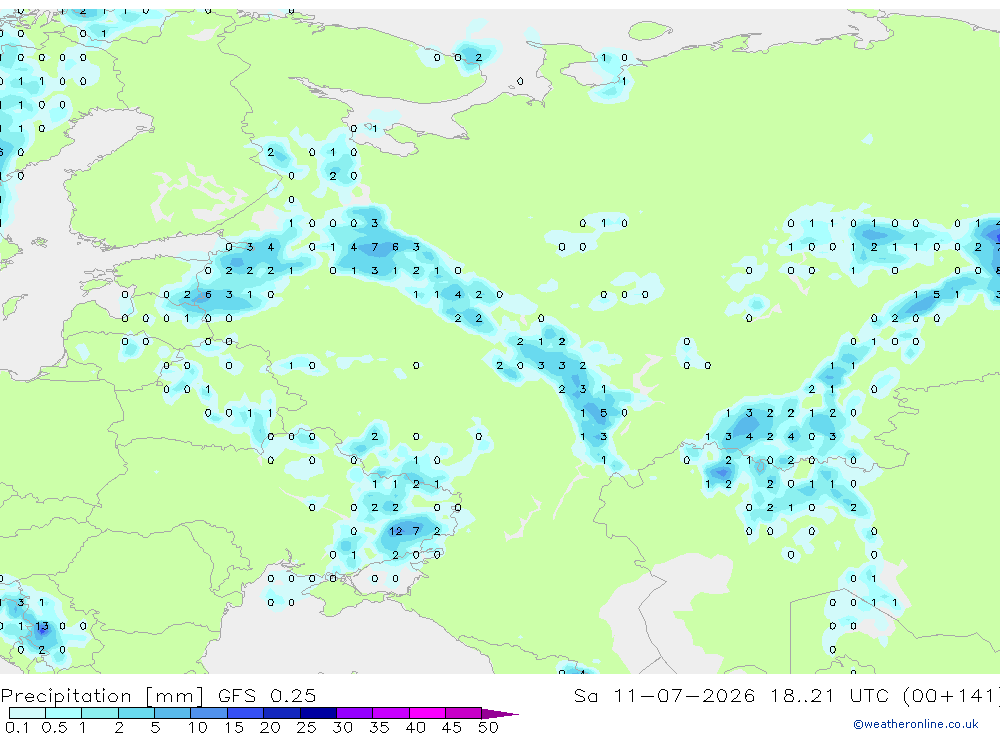The width and height of the screenshot is (1000, 733).
Task: Select legend swatch between 15 and 20
Action: [246, 713]
